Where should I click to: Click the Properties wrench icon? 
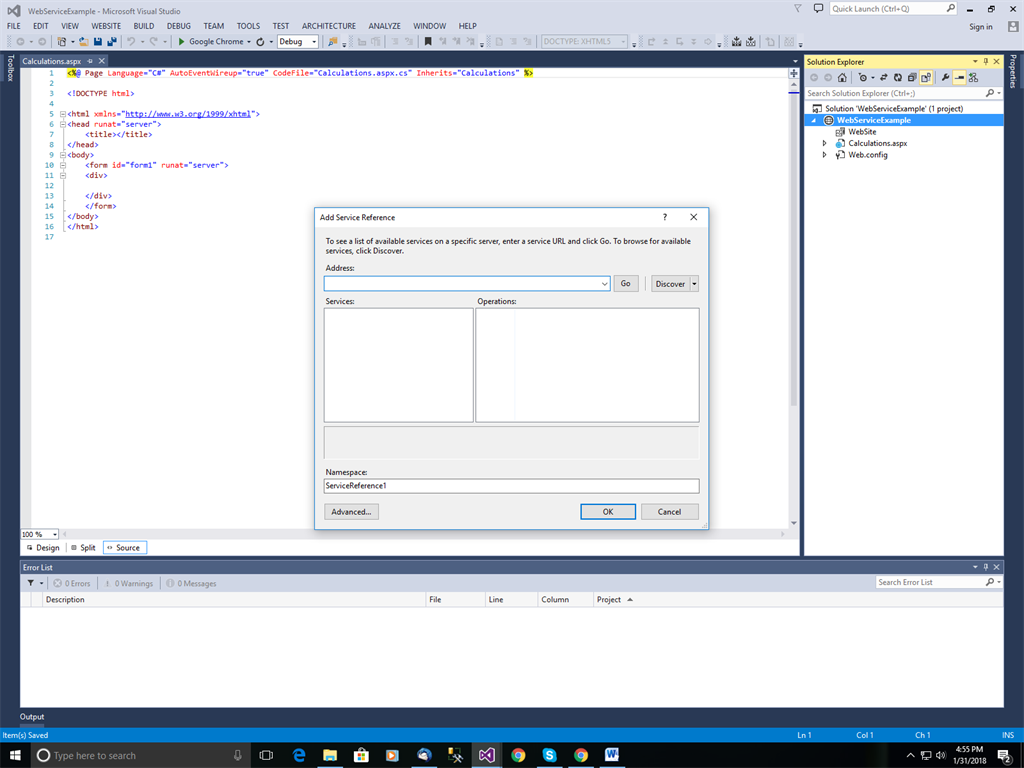click(945, 78)
